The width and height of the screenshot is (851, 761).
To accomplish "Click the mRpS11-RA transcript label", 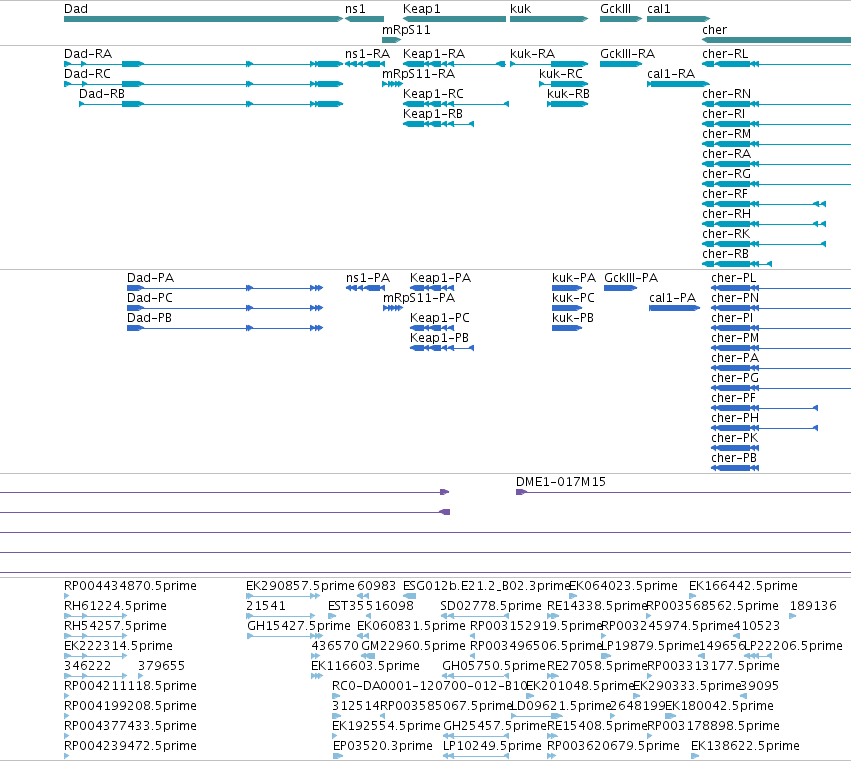I will (x=418, y=74).
